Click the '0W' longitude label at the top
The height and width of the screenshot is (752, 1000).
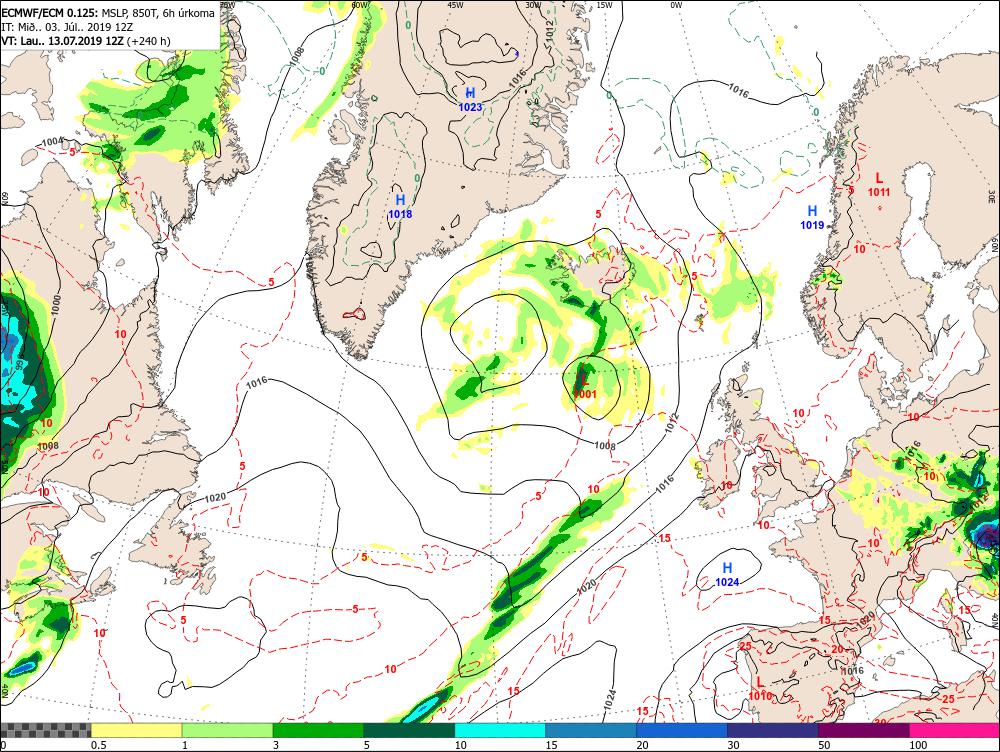[676, 5]
